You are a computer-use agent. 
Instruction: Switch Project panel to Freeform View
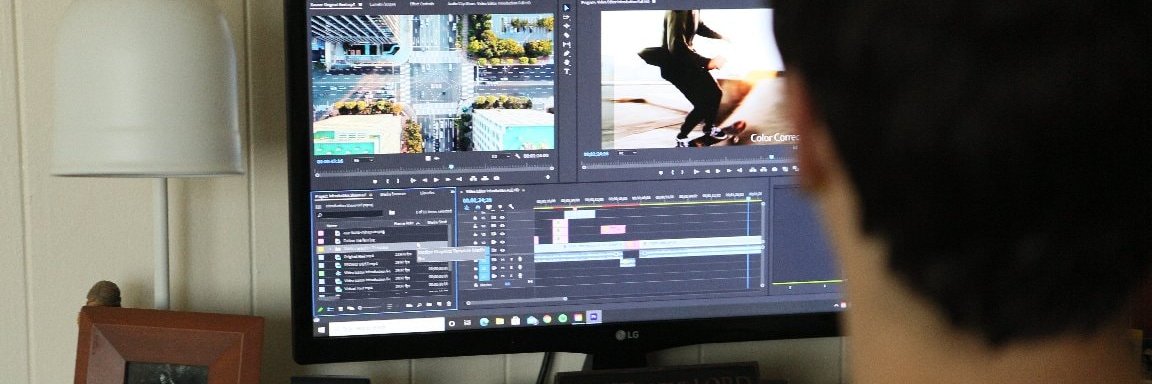pyautogui.click(x=350, y=308)
